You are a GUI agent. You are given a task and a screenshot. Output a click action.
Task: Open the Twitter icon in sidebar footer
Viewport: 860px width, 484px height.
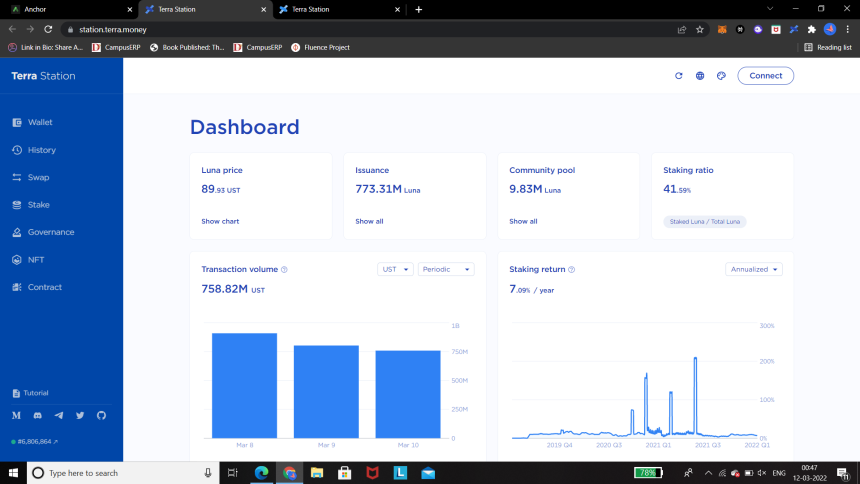pos(80,415)
